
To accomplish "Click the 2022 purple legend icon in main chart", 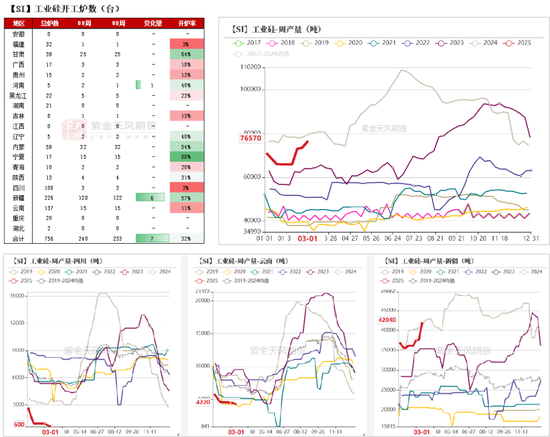I will pyautogui.click(x=407, y=43).
